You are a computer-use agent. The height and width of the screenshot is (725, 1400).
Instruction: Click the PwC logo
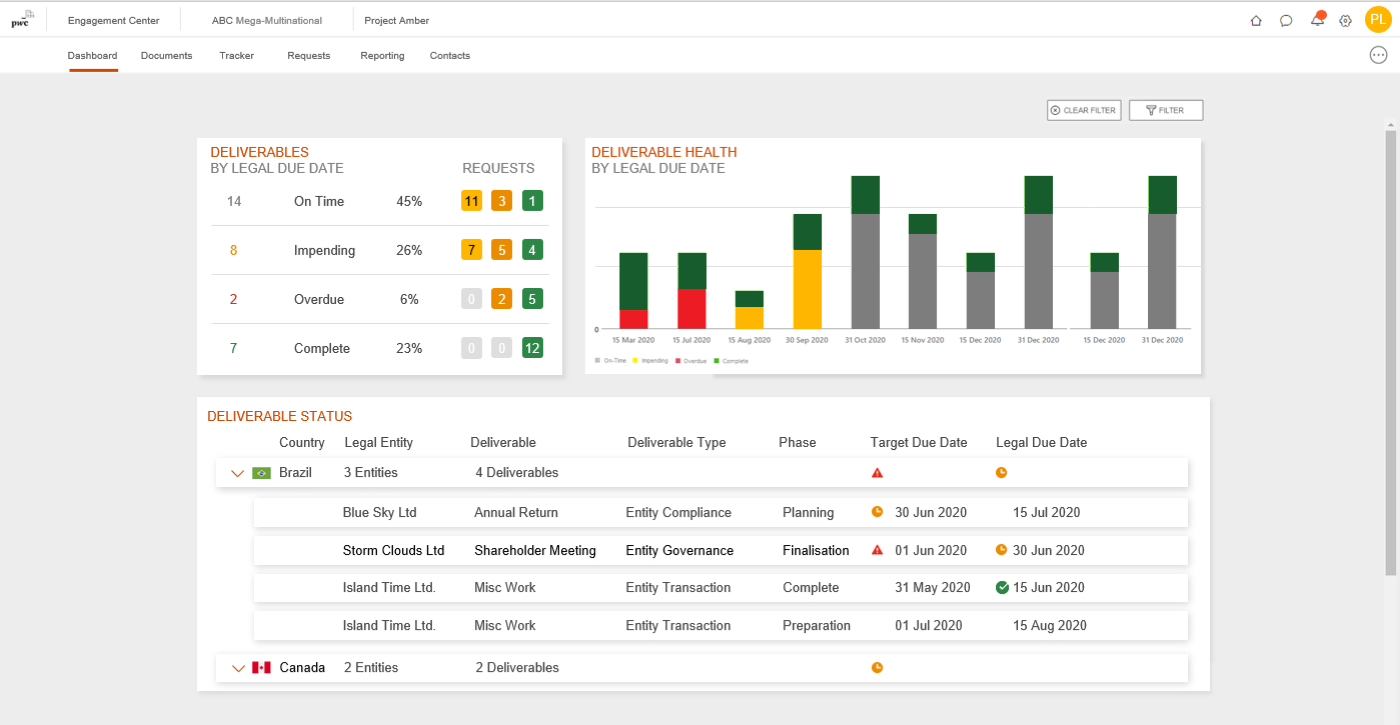tap(22, 19)
